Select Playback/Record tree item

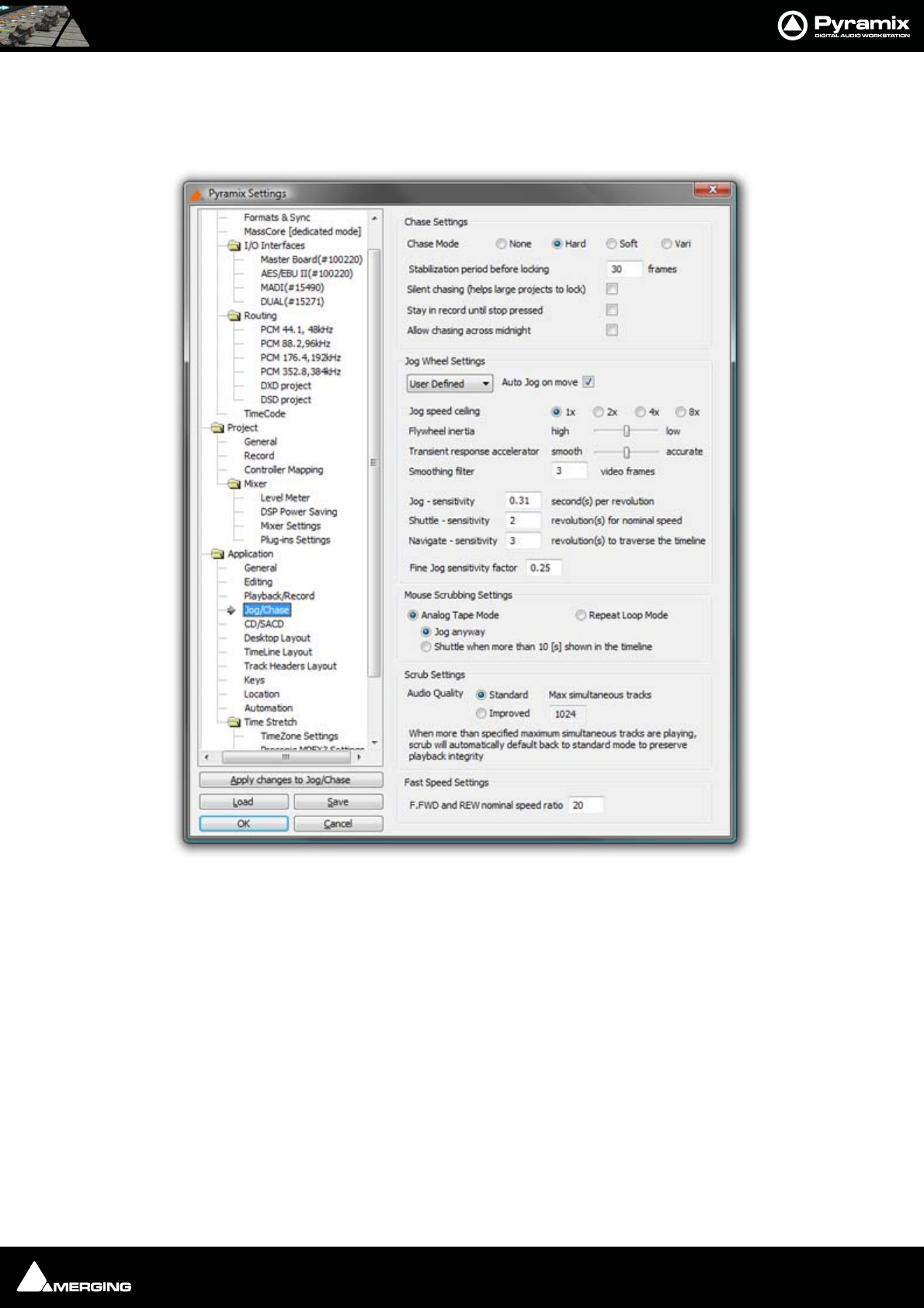click(x=280, y=596)
